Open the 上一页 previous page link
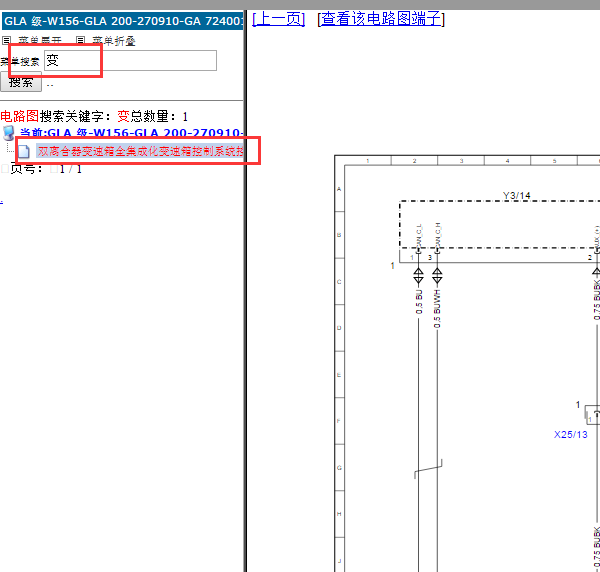Viewport: 600px width, 572px height. (x=279, y=18)
